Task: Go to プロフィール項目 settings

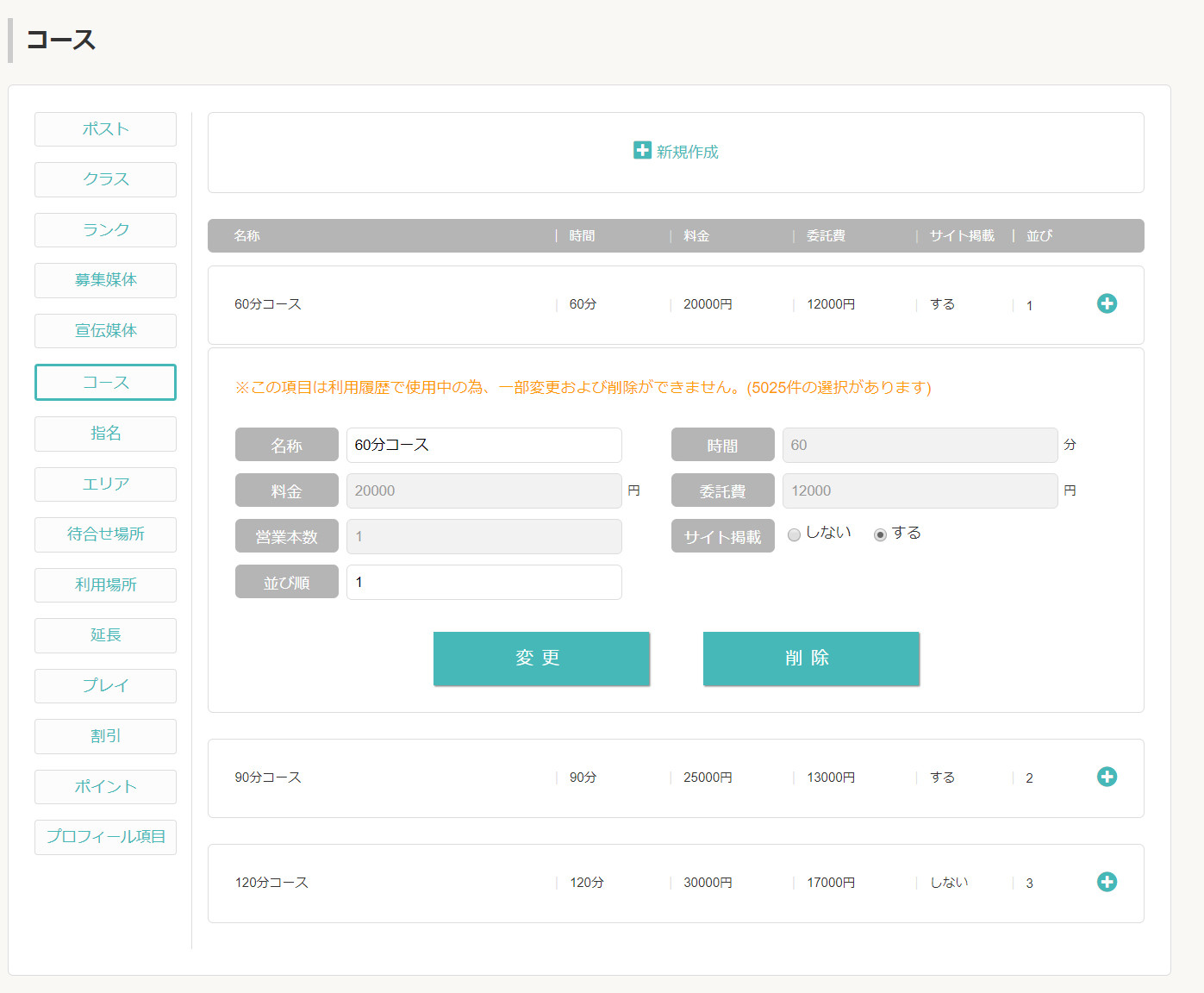Action: (x=105, y=837)
